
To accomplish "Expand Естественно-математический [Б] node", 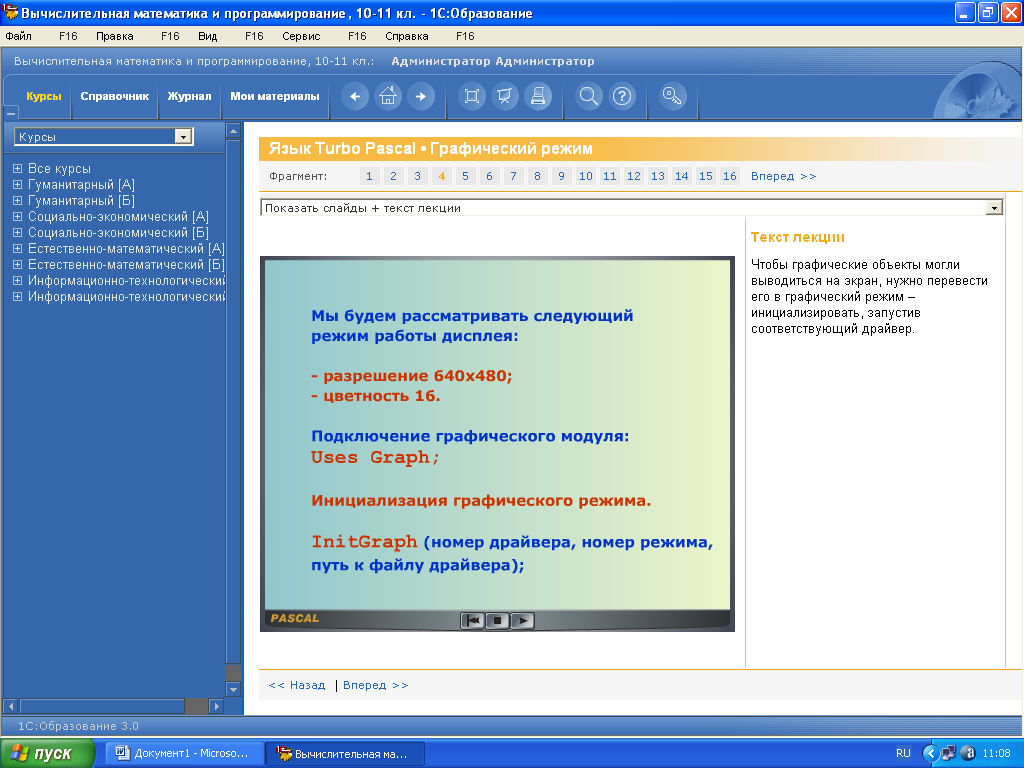I will (x=18, y=264).
